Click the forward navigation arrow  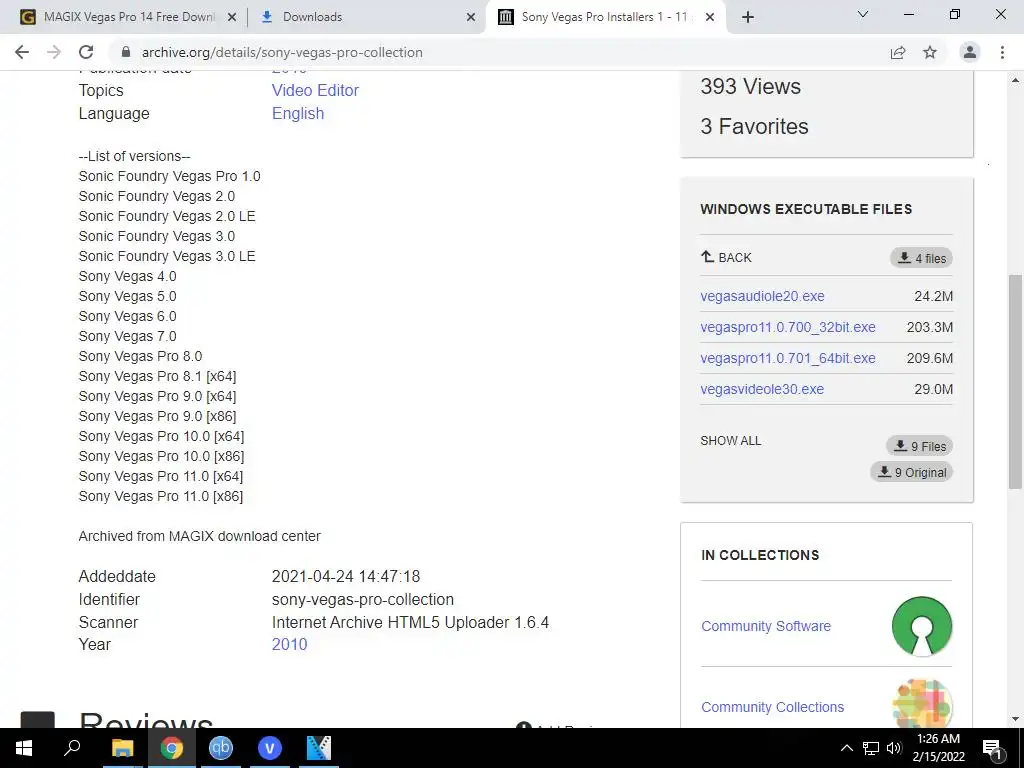click(x=54, y=52)
